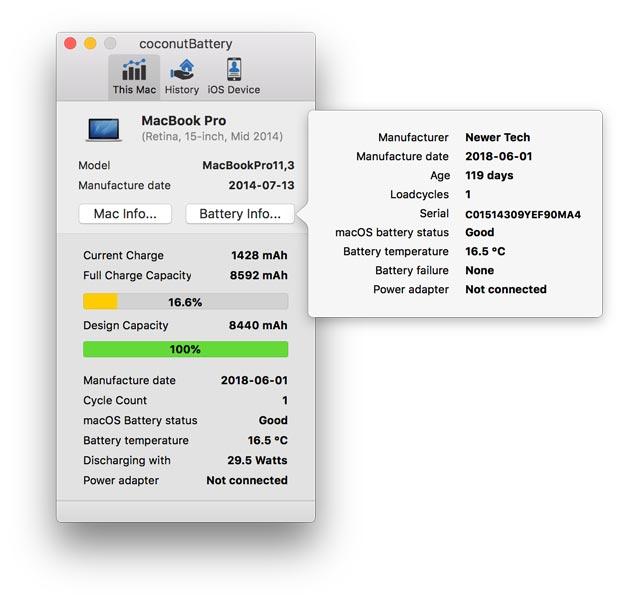Select the MacBook Pro heading text

pyautogui.click(x=184, y=120)
